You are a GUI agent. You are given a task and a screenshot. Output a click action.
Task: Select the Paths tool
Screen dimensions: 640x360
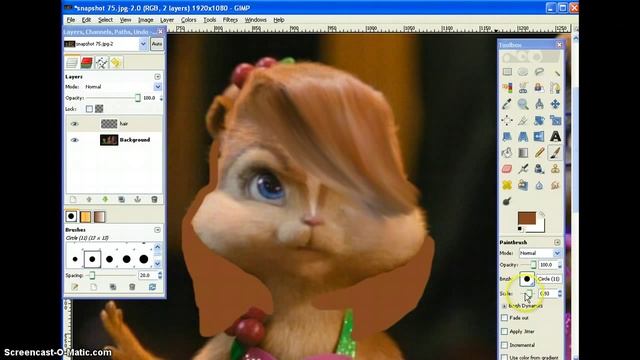(x=555, y=88)
